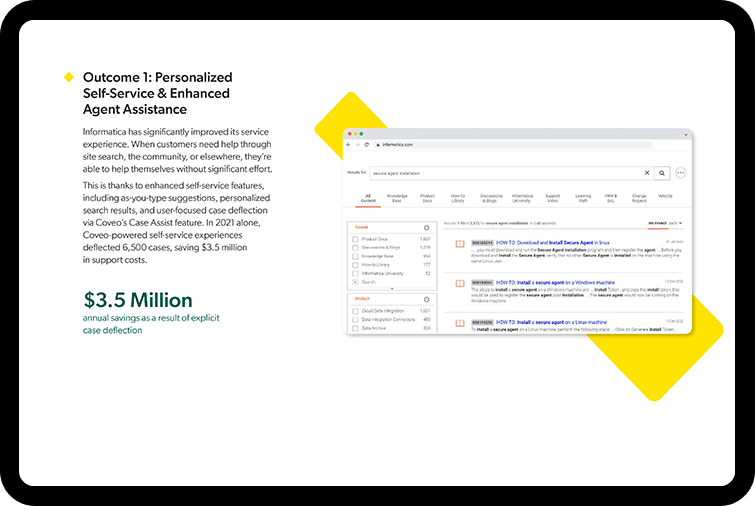
Task: Switch to the Knowledge Base tab
Action: (x=396, y=199)
